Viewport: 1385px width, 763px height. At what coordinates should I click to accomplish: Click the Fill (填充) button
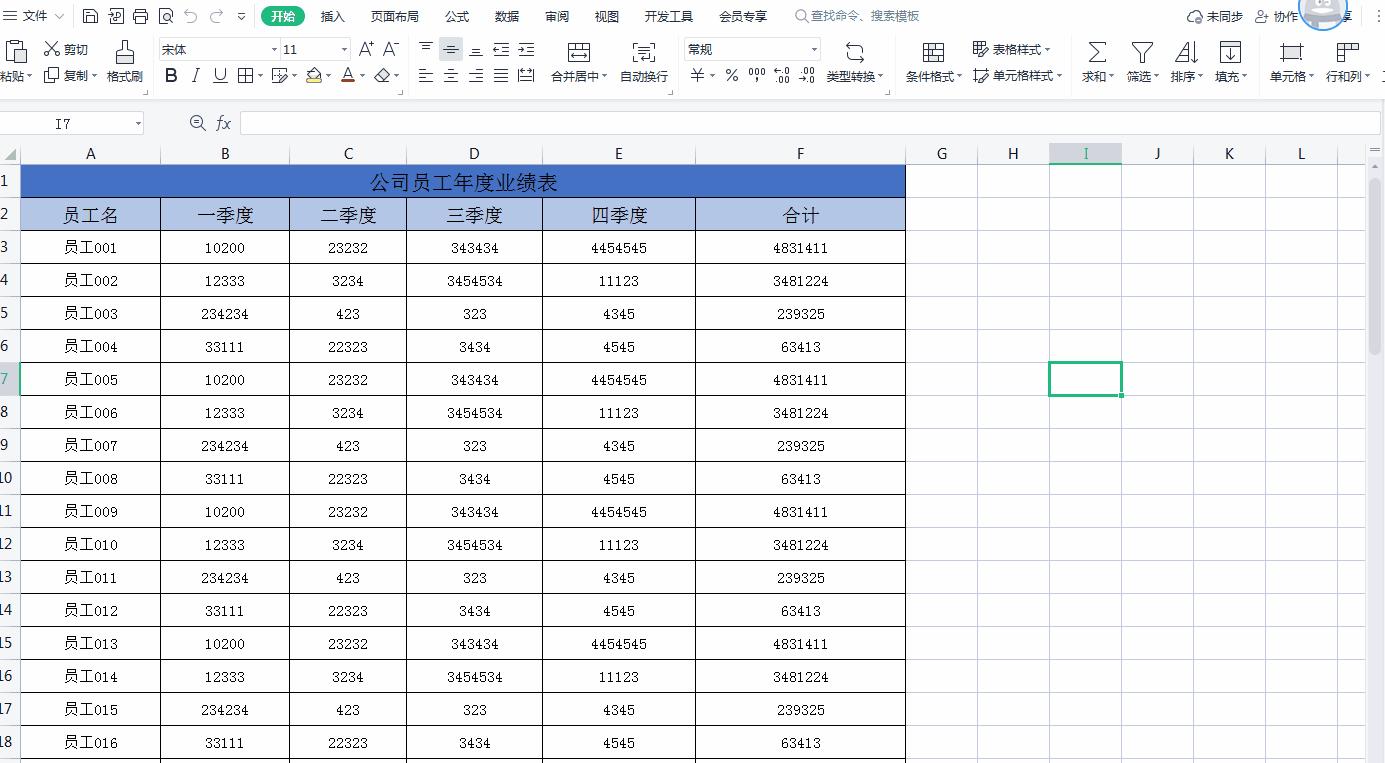click(x=1231, y=61)
